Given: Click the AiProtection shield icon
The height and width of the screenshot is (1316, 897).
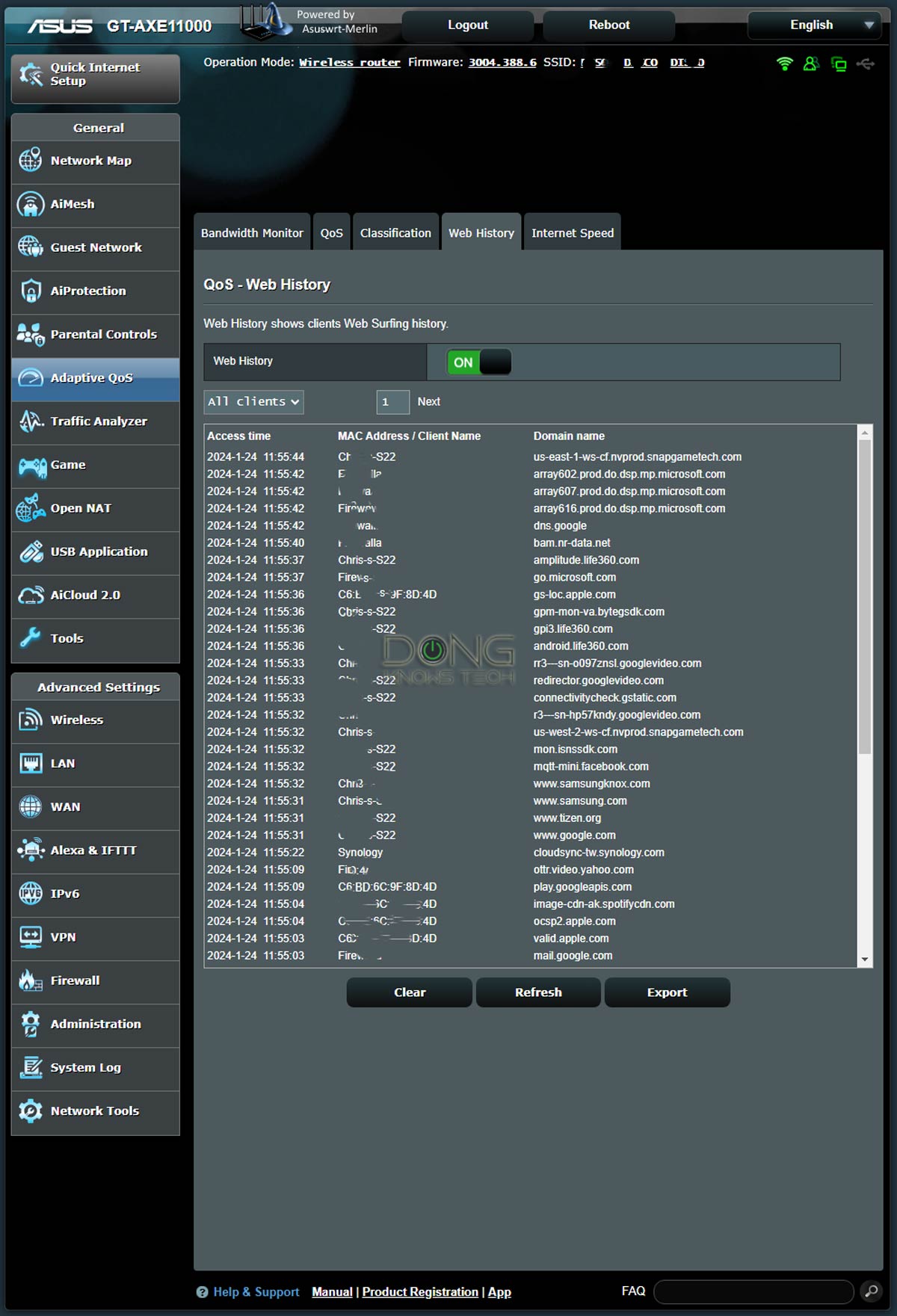Looking at the screenshot, I should coord(31,290).
